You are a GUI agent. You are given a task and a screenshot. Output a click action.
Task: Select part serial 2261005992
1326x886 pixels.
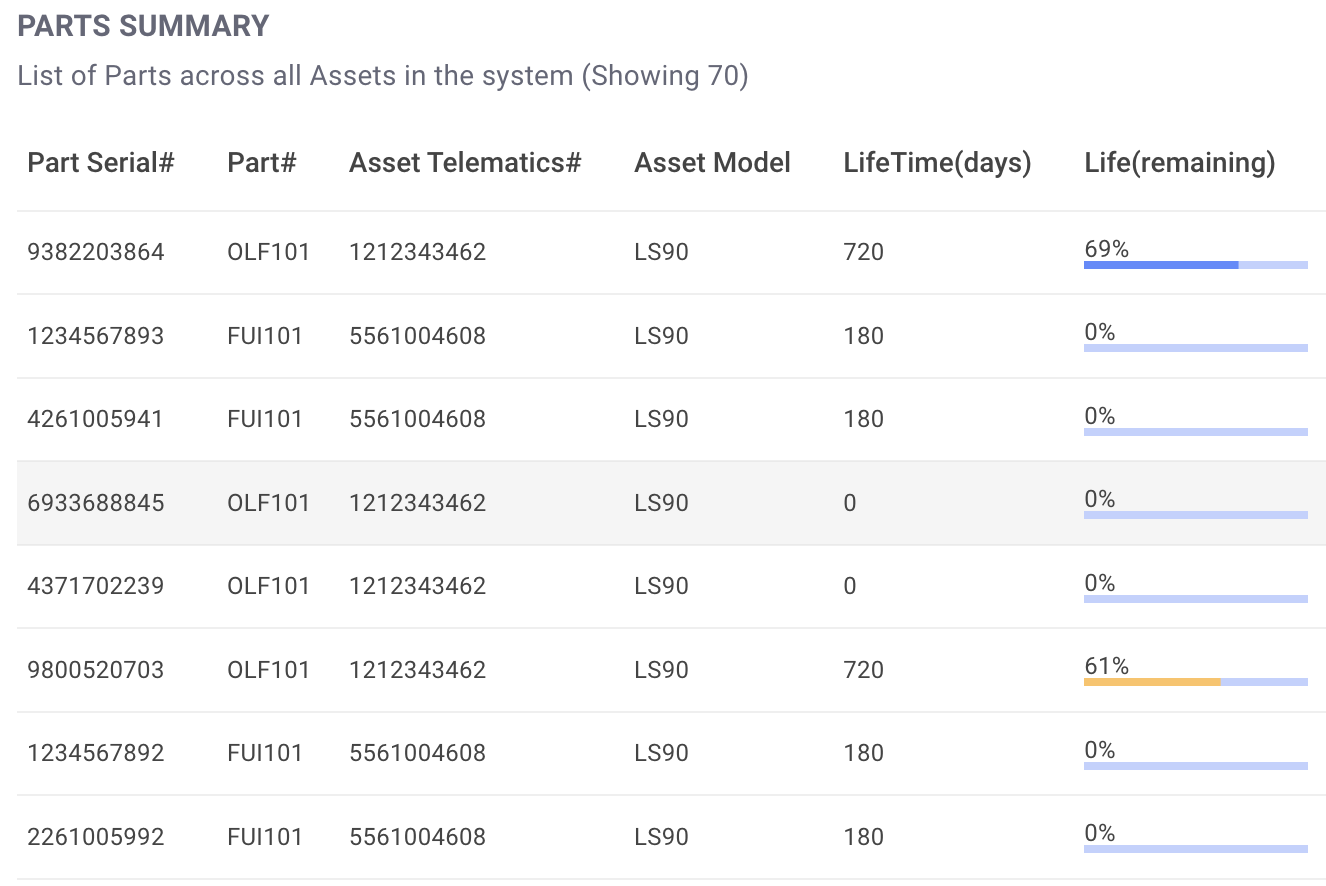tap(96, 837)
